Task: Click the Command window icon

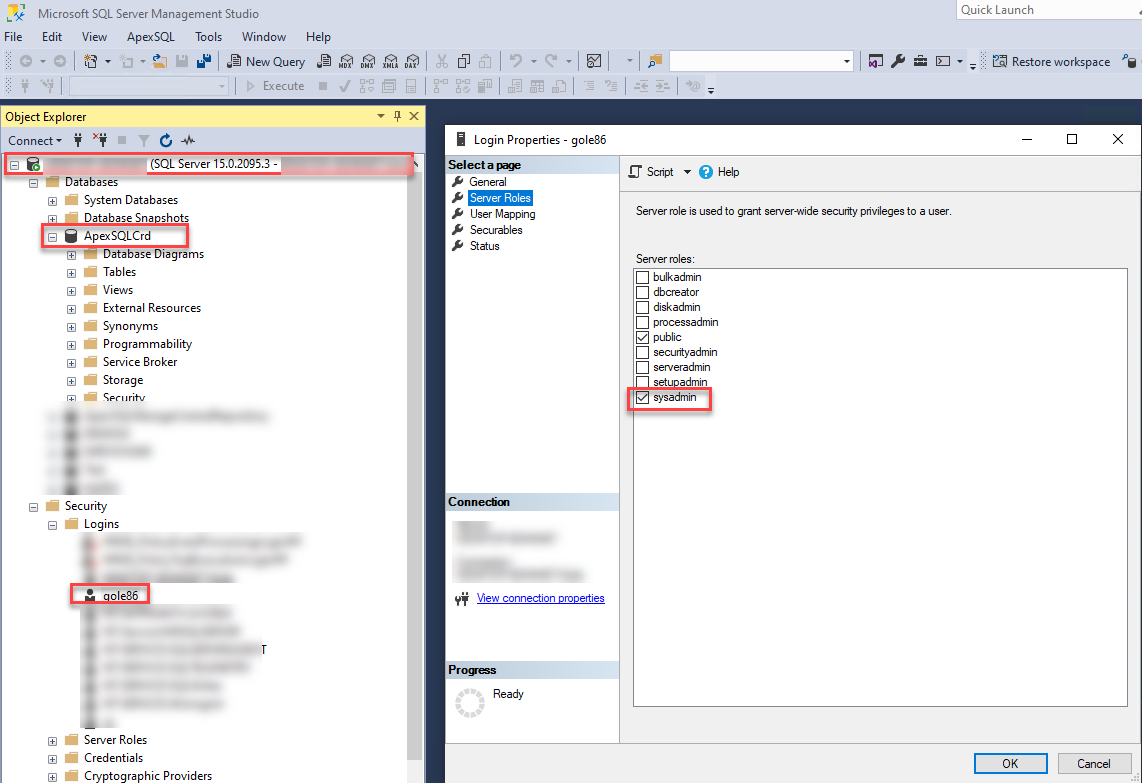Action: click(943, 62)
